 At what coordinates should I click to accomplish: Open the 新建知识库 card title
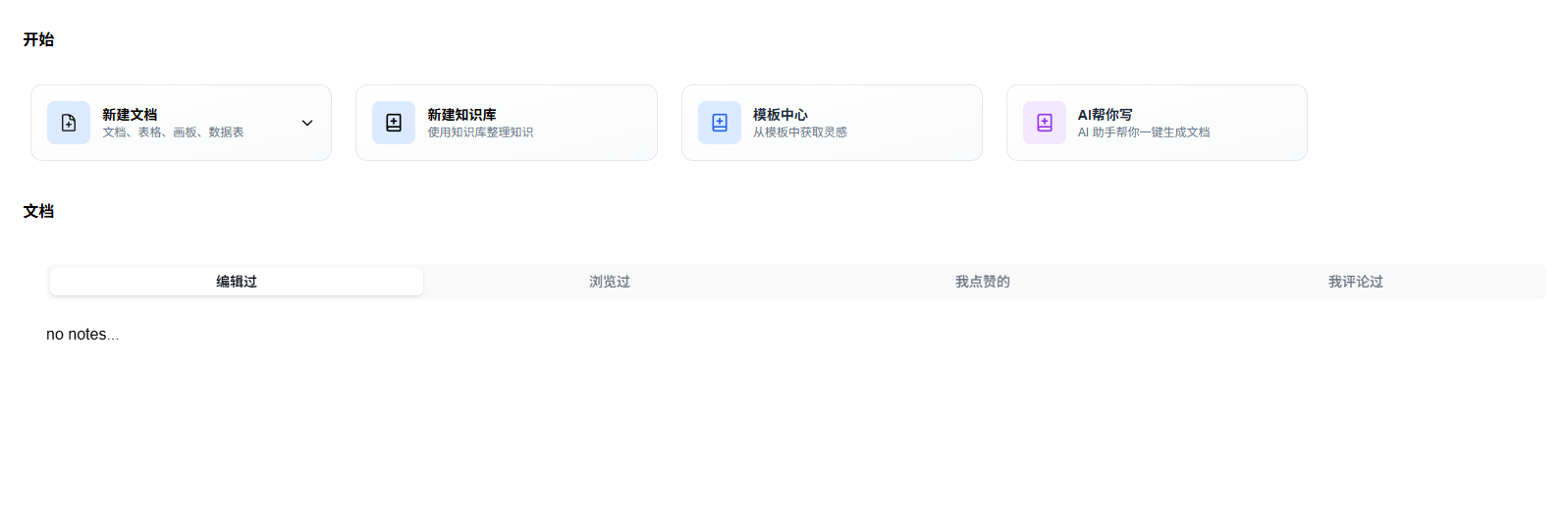click(461, 115)
